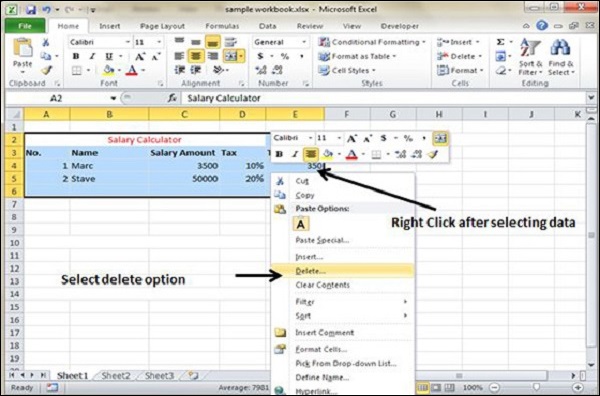Open Sheet2 worksheet tab

point(116,376)
